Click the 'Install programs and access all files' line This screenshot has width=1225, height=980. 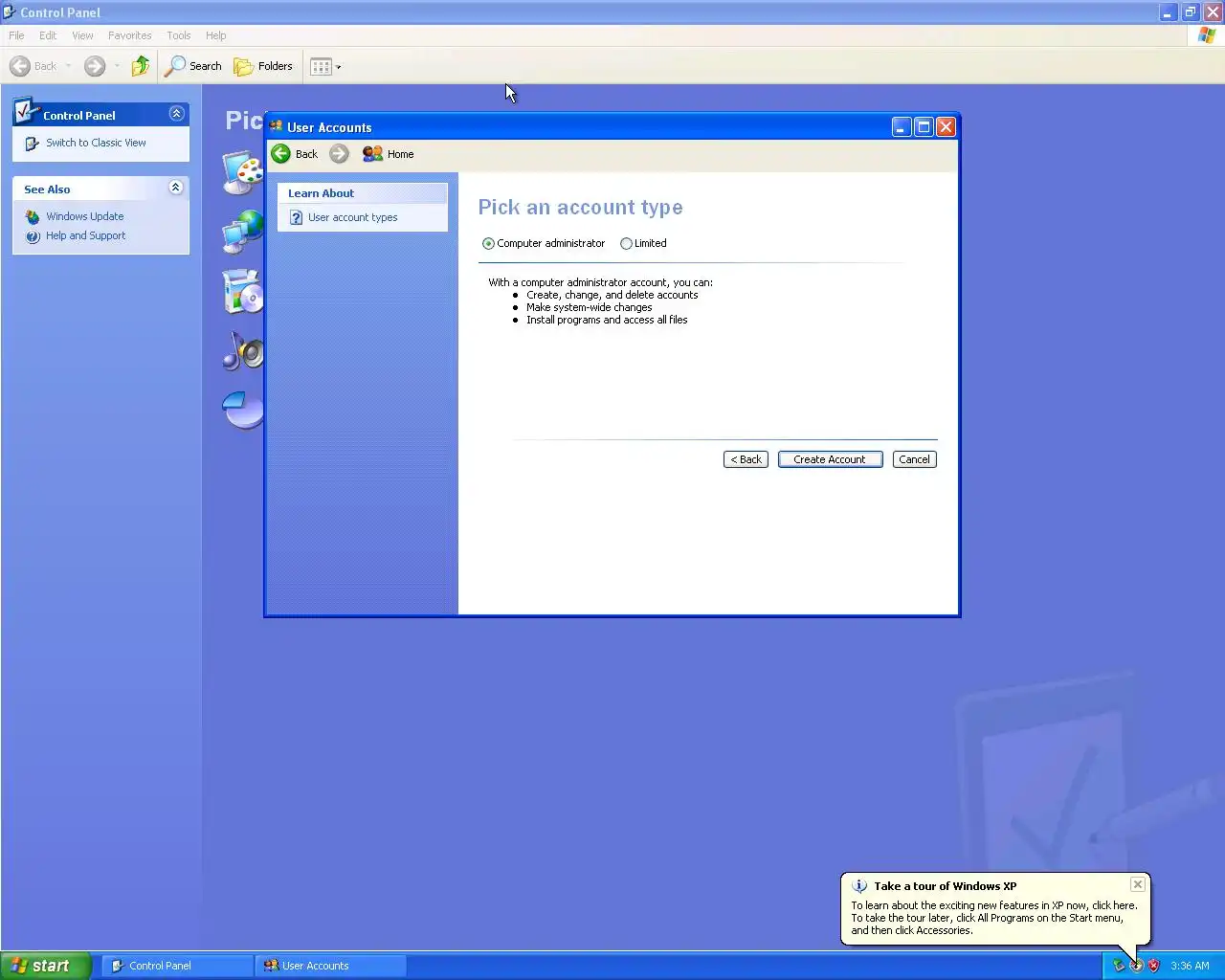[607, 321]
